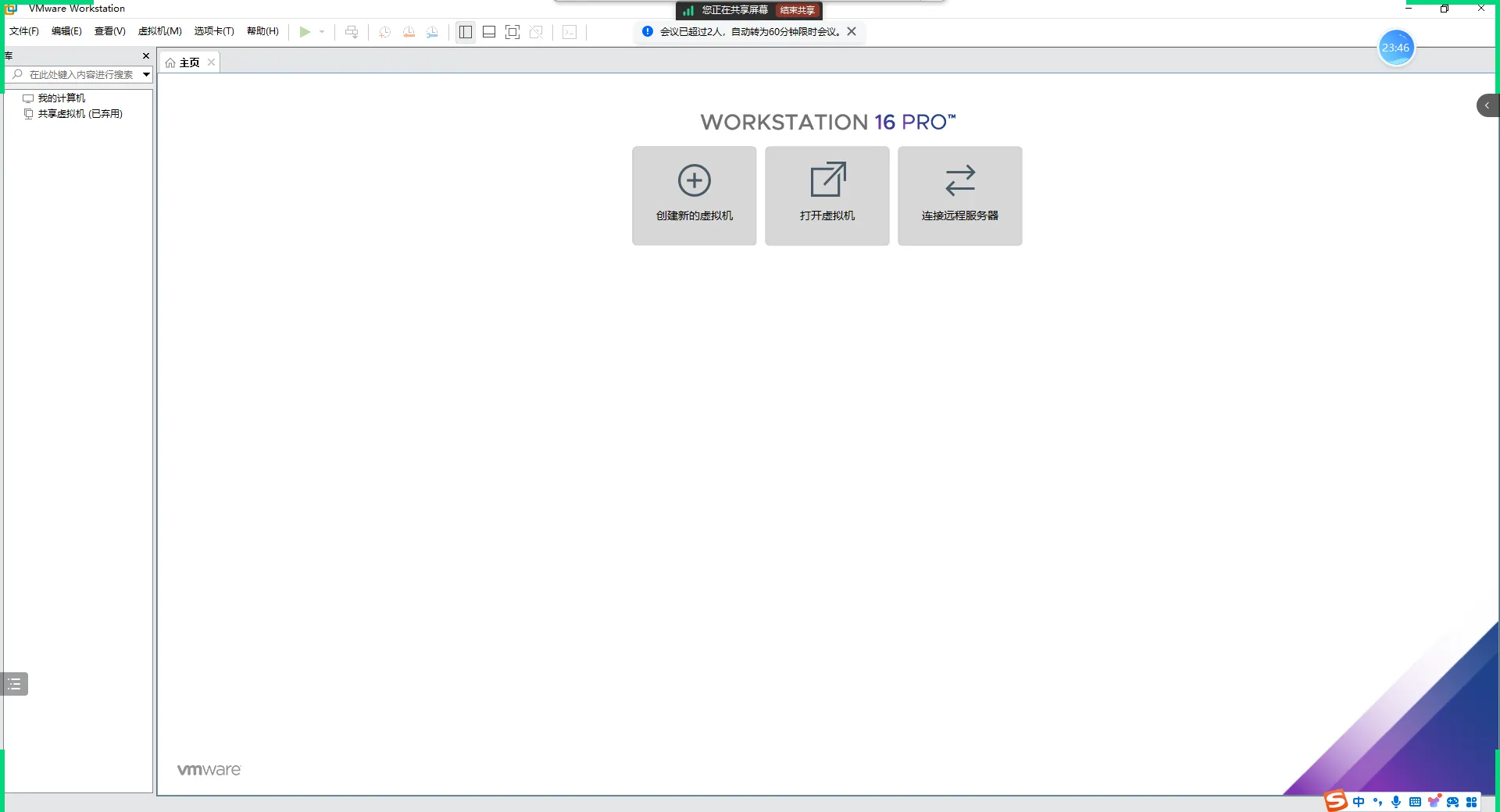Click the VMware Workstation title bar icon

coord(11,8)
